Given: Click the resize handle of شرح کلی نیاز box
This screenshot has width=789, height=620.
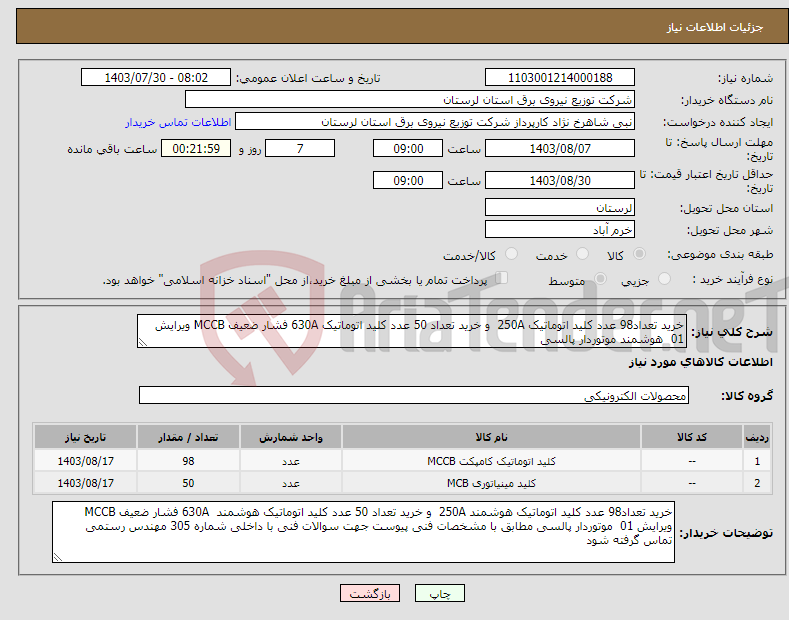Looking at the screenshot, I should click(x=142, y=343).
